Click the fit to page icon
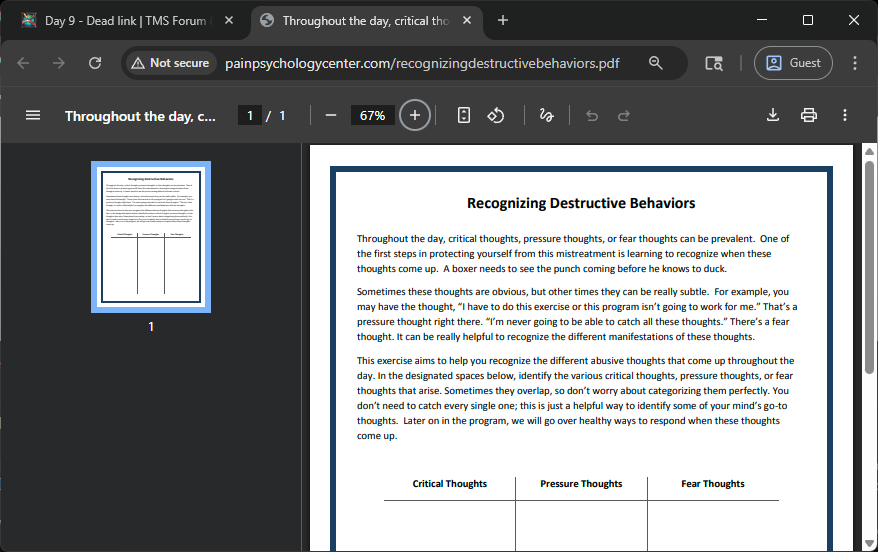878x552 pixels. coord(464,115)
